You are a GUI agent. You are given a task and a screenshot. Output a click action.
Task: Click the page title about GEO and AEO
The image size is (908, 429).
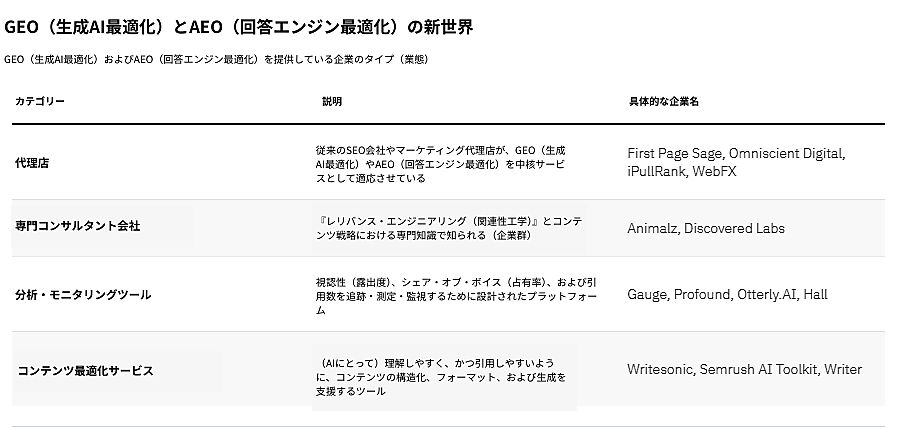239,27
